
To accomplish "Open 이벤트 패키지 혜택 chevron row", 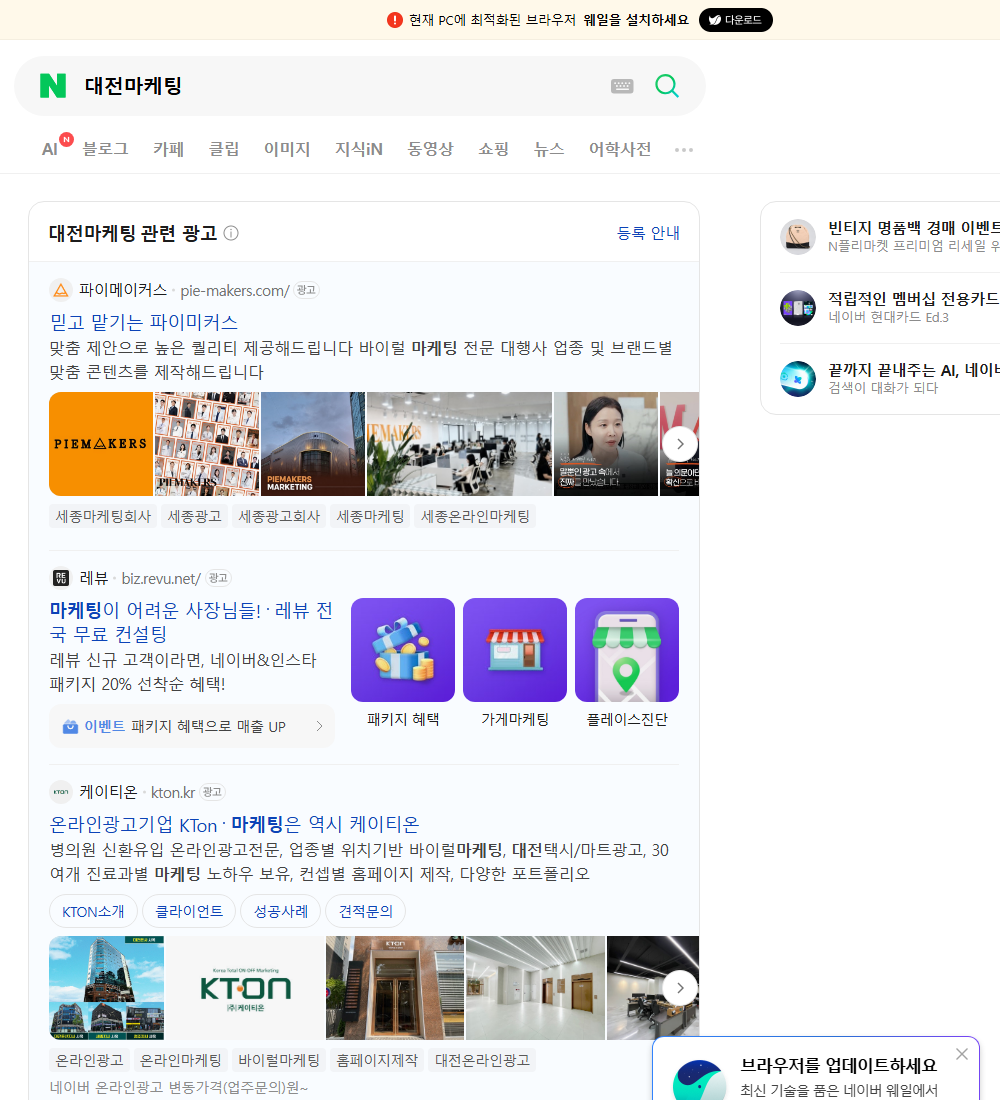I will pos(192,726).
